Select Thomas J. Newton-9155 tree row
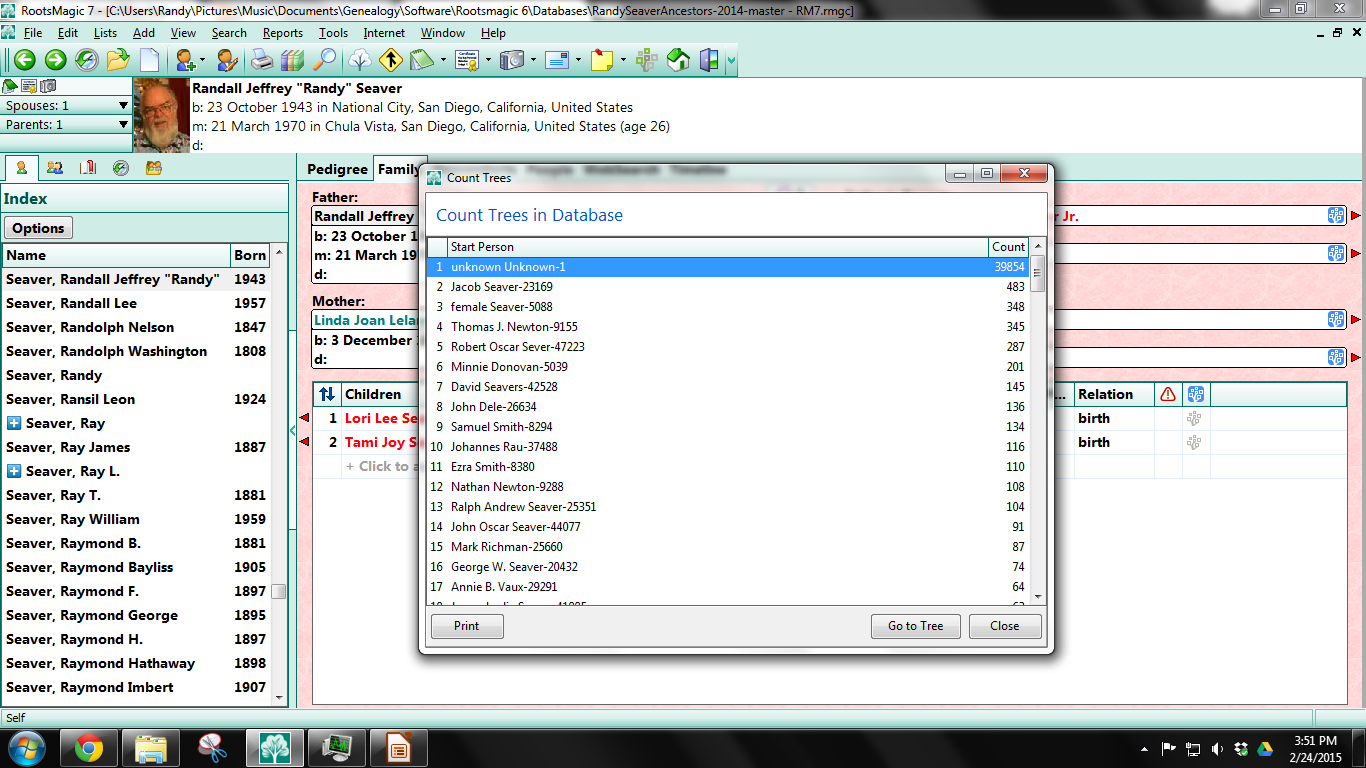 tap(728, 327)
